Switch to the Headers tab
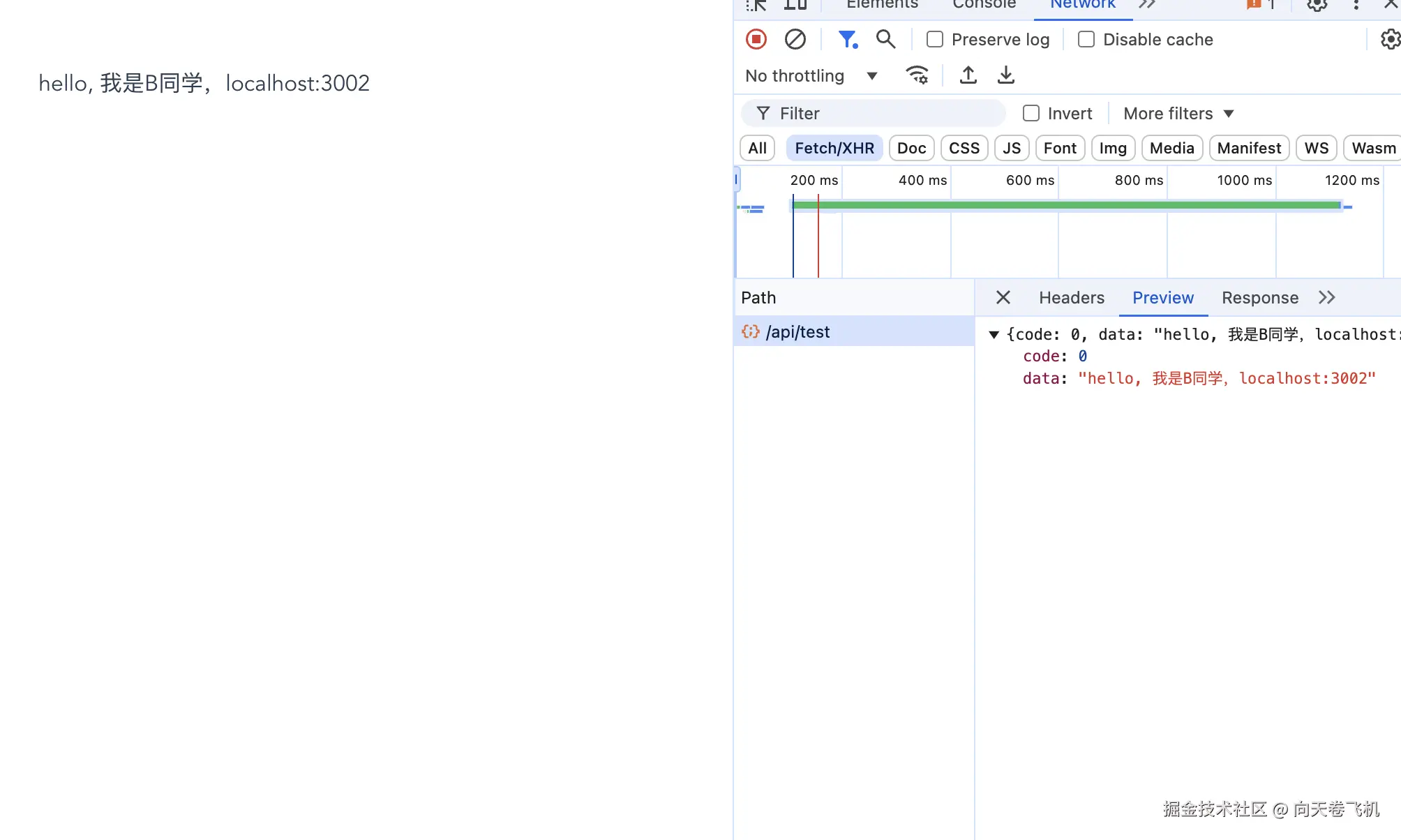The width and height of the screenshot is (1401, 840). click(1071, 298)
